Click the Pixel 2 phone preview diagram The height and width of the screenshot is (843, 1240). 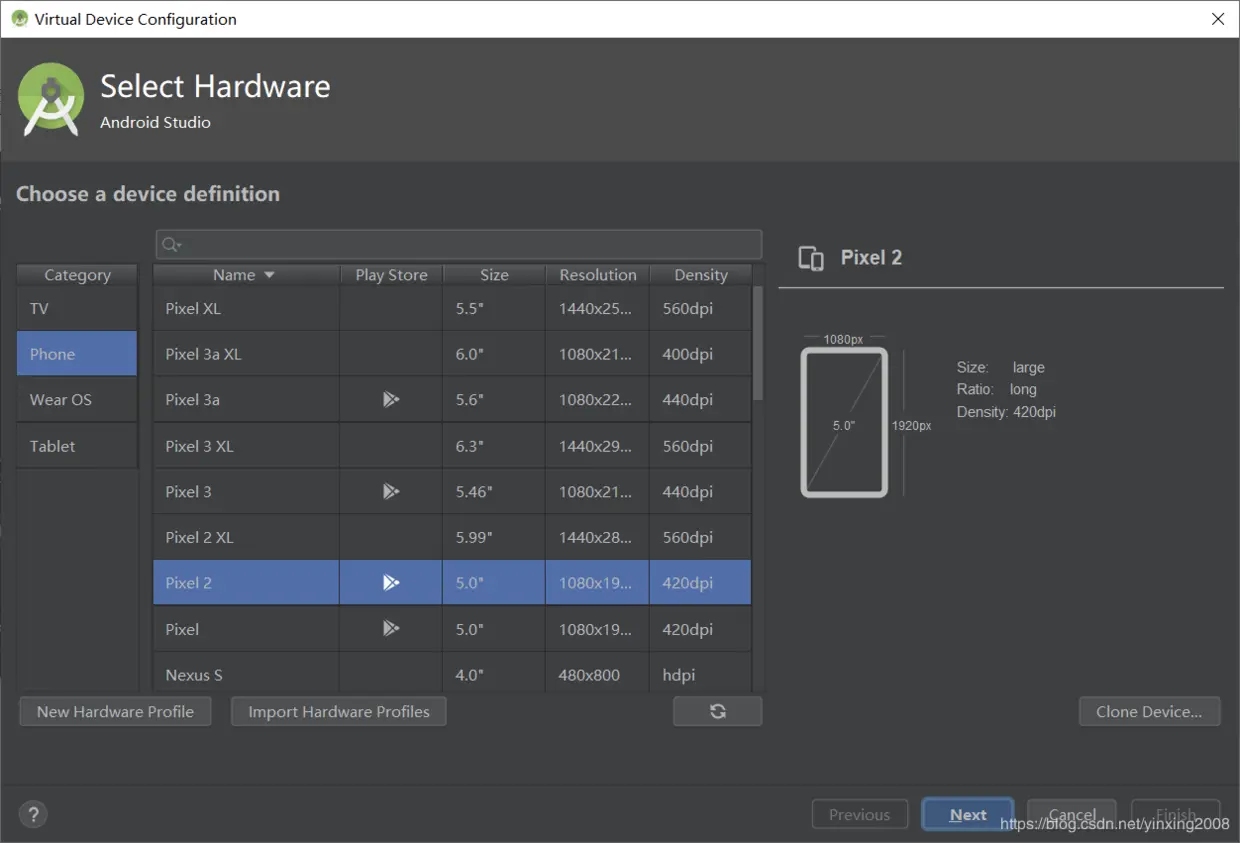844,421
